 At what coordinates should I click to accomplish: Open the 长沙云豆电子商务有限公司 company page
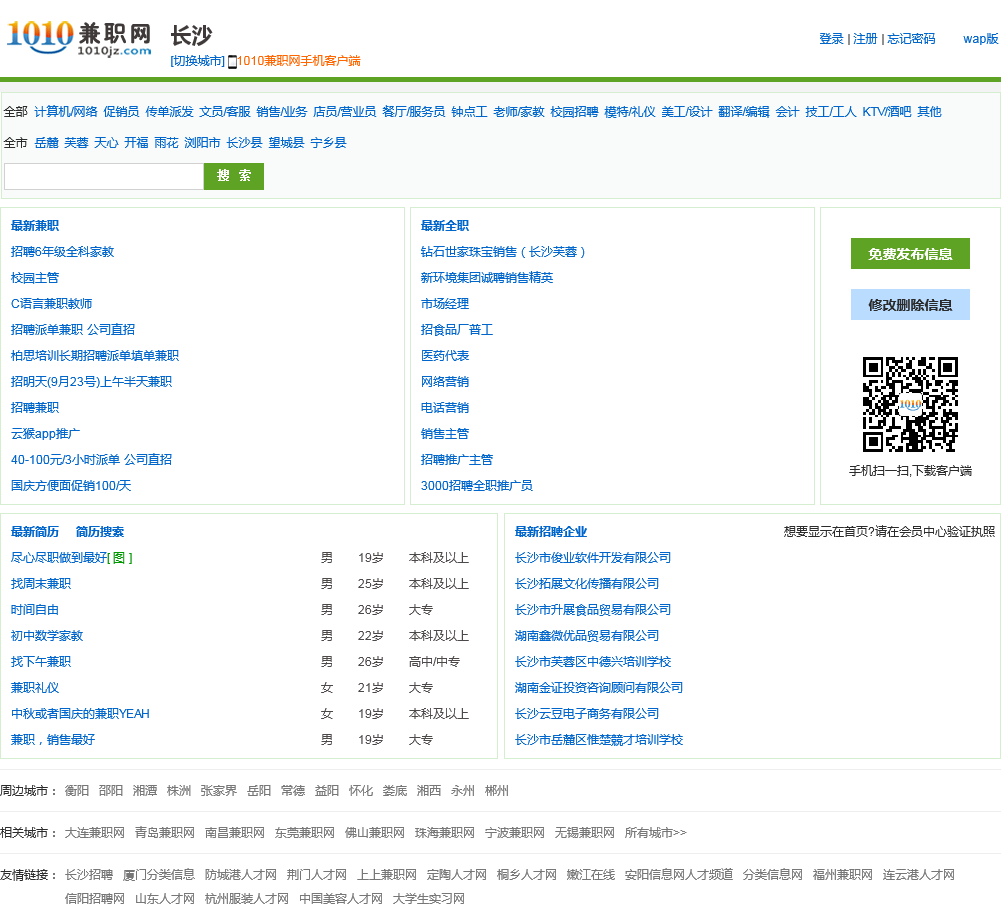pos(587,713)
